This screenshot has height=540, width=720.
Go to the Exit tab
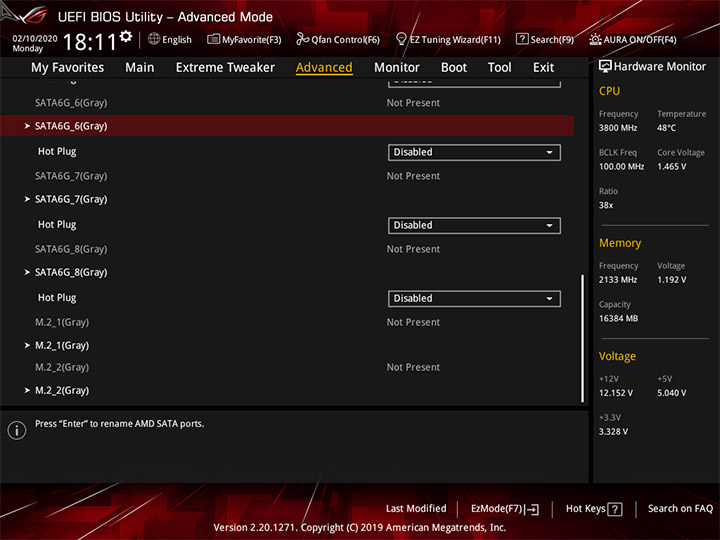pyautogui.click(x=543, y=68)
